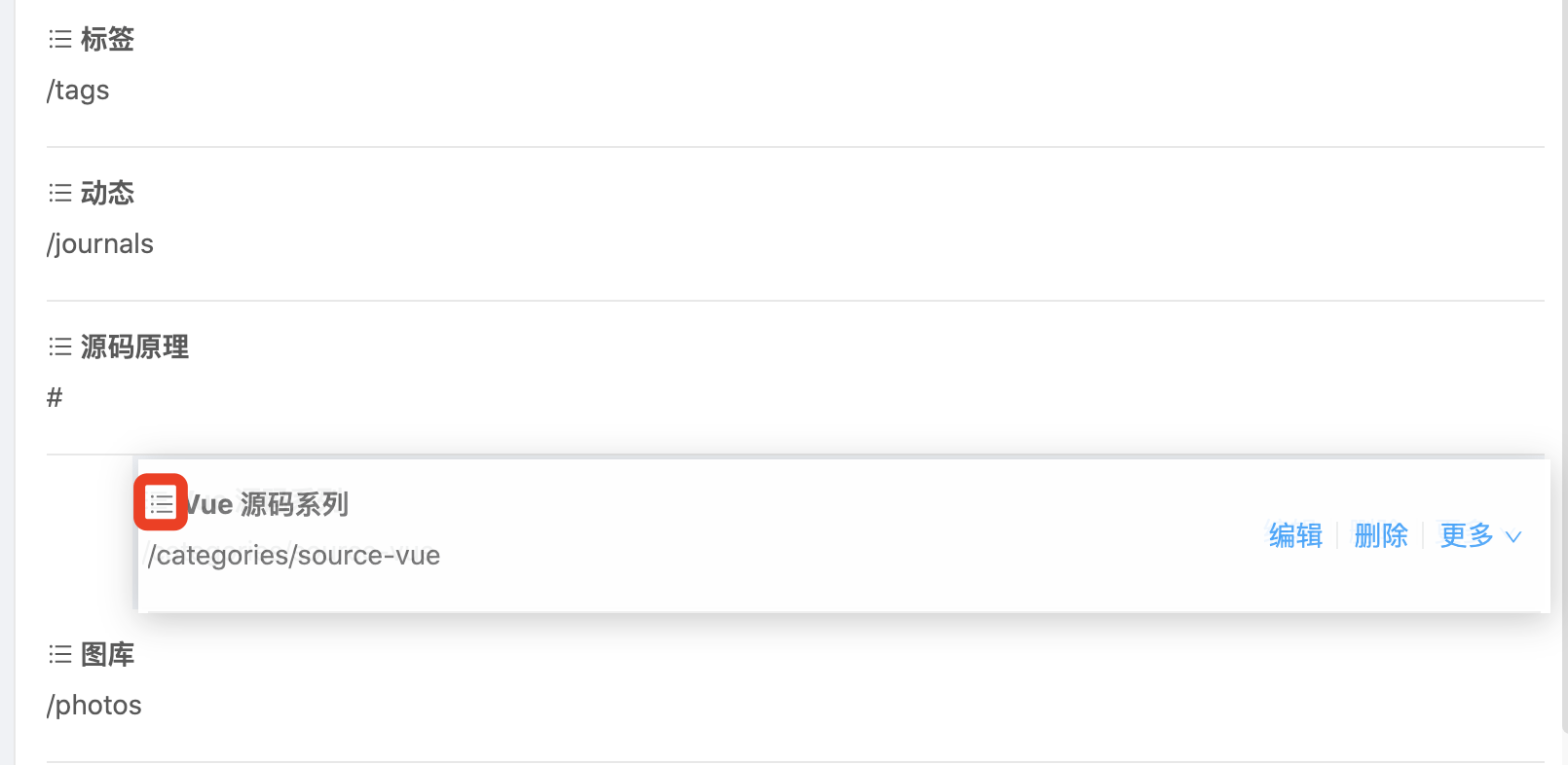Select the 源码原理 menu title

pos(134,347)
